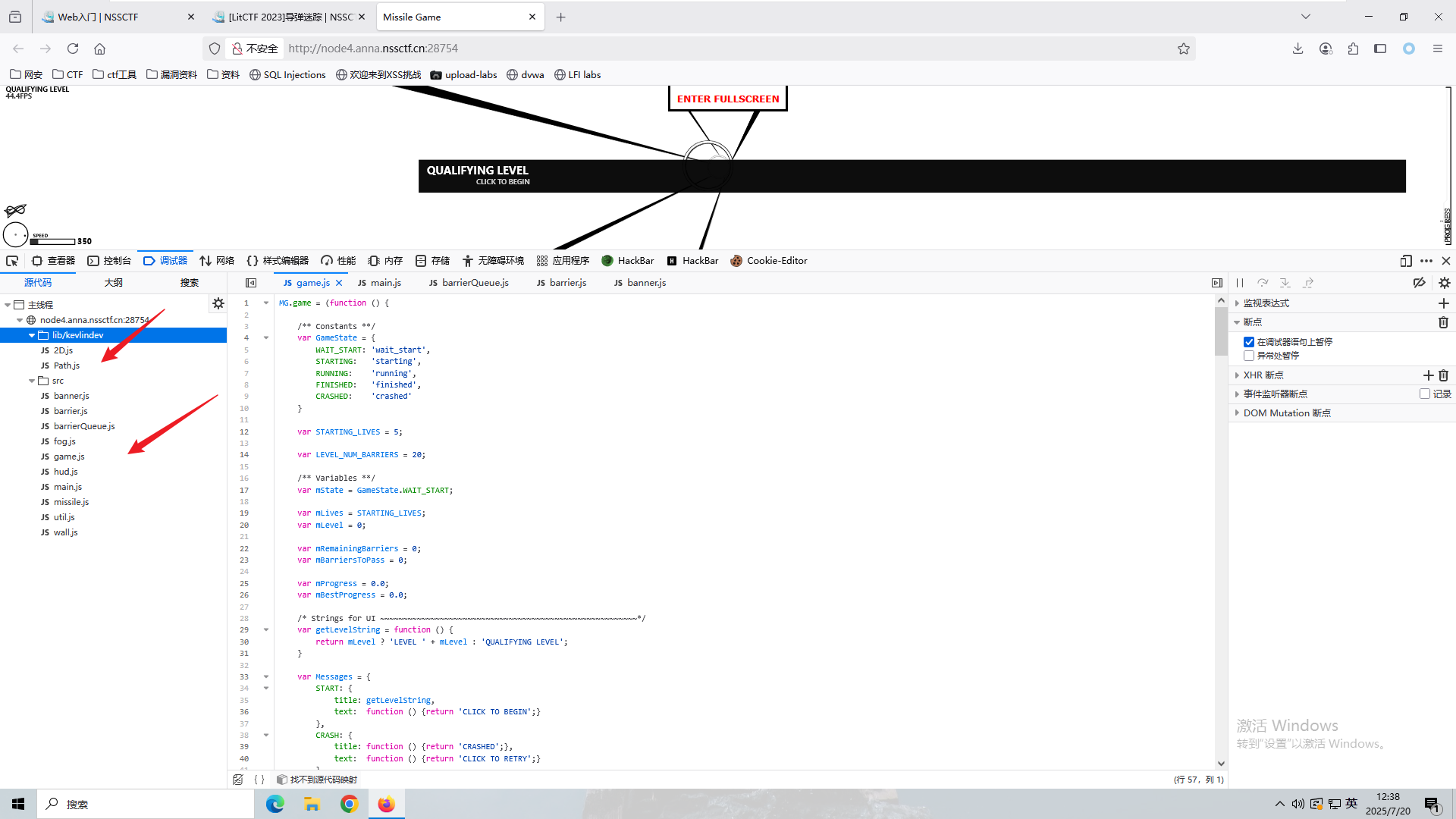1456x819 pixels.
Task: Open the Network panel tab
Action: pyautogui.click(x=217, y=261)
